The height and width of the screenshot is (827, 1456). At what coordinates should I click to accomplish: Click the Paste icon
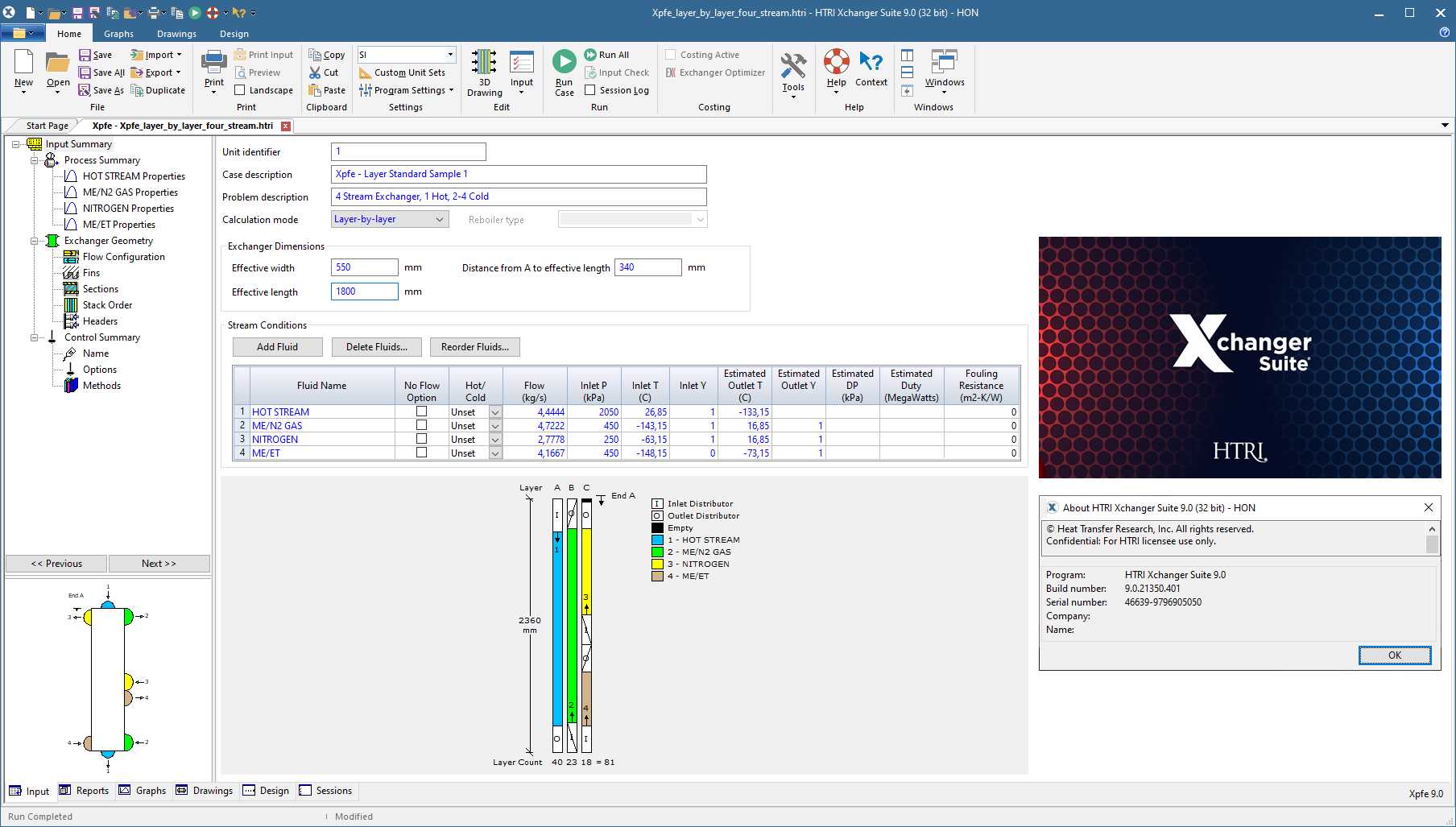[315, 90]
